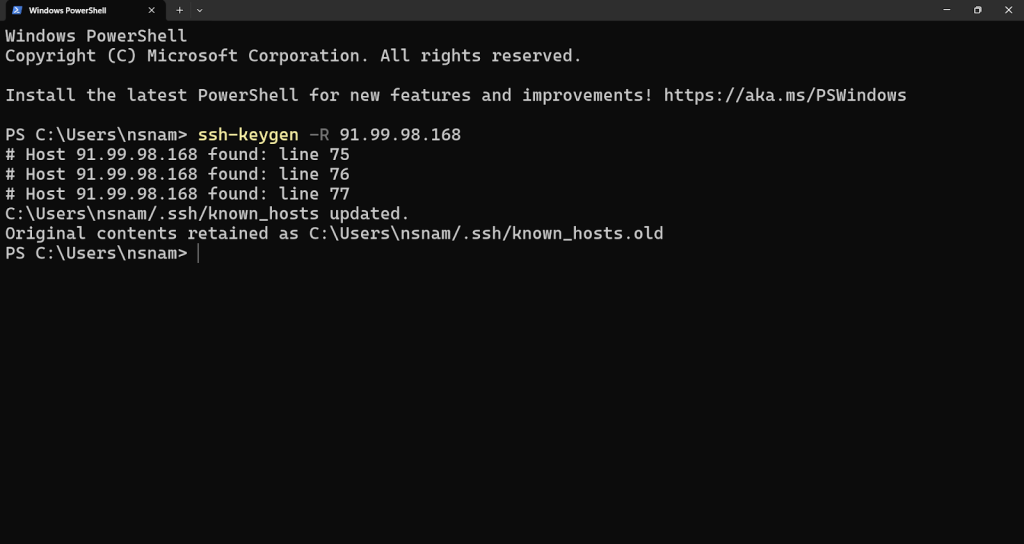This screenshot has height=544, width=1024.
Task: Restore down the terminal window
Action: (977, 10)
